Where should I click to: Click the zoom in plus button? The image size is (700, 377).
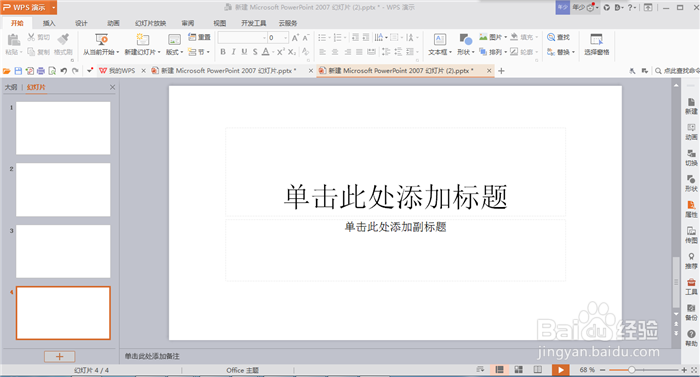[683, 370]
